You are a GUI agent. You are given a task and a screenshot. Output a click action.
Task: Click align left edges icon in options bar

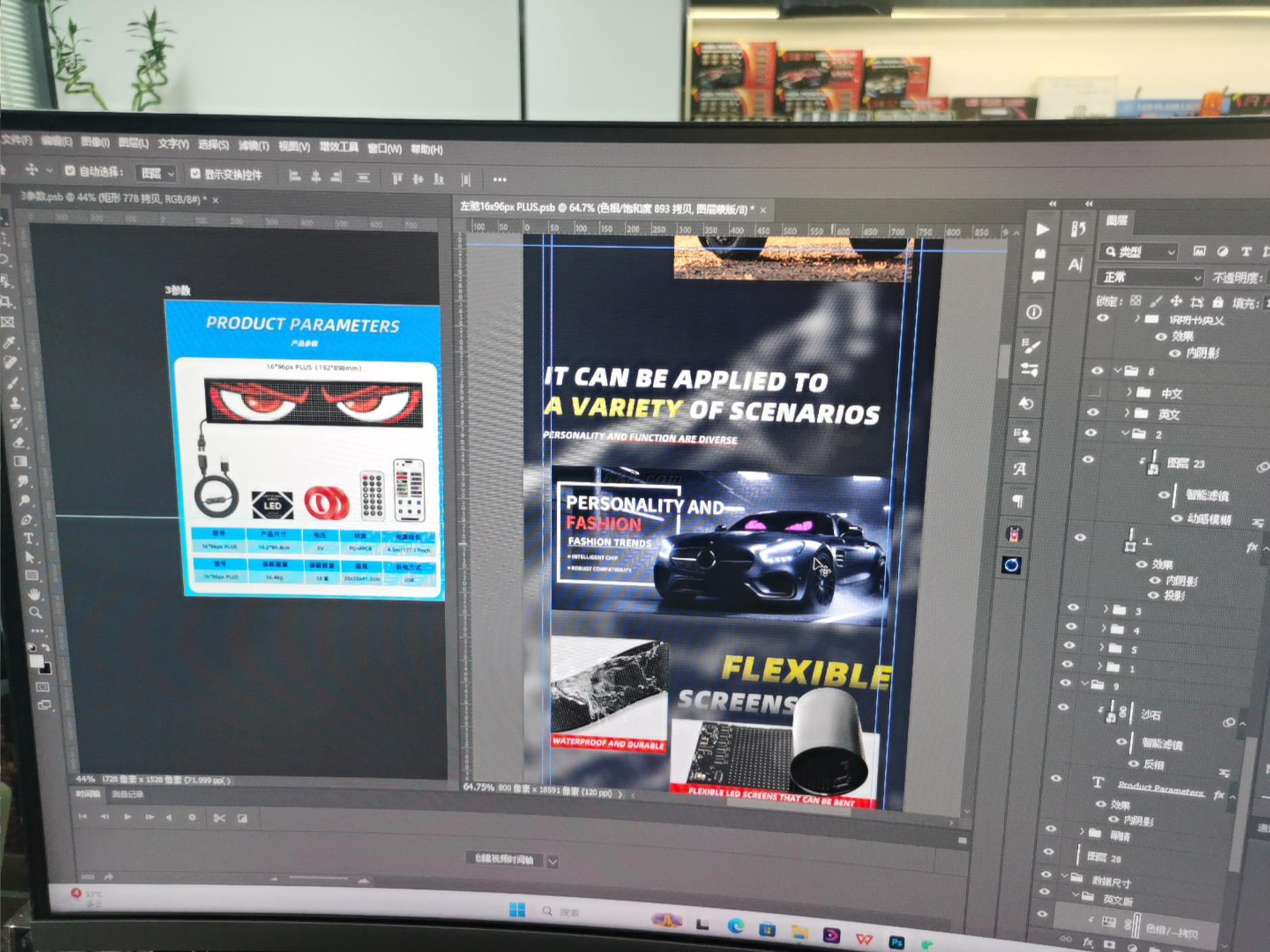click(295, 176)
